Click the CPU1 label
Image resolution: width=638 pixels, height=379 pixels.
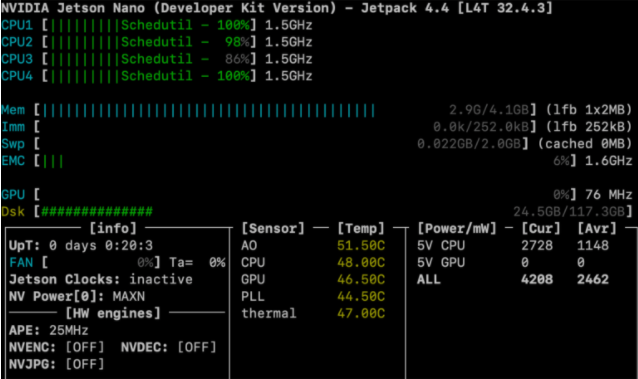pos(17,25)
